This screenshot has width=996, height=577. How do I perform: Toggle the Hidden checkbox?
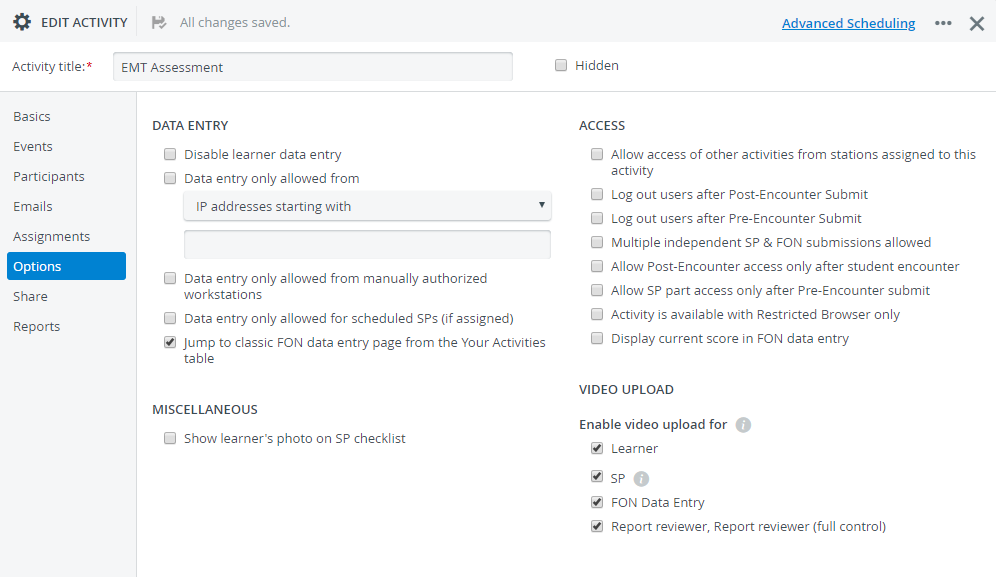point(561,65)
